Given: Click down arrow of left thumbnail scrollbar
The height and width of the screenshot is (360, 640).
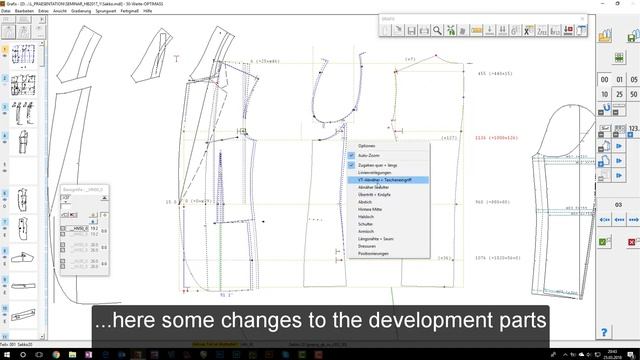Looking at the screenshot, I should [42, 336].
